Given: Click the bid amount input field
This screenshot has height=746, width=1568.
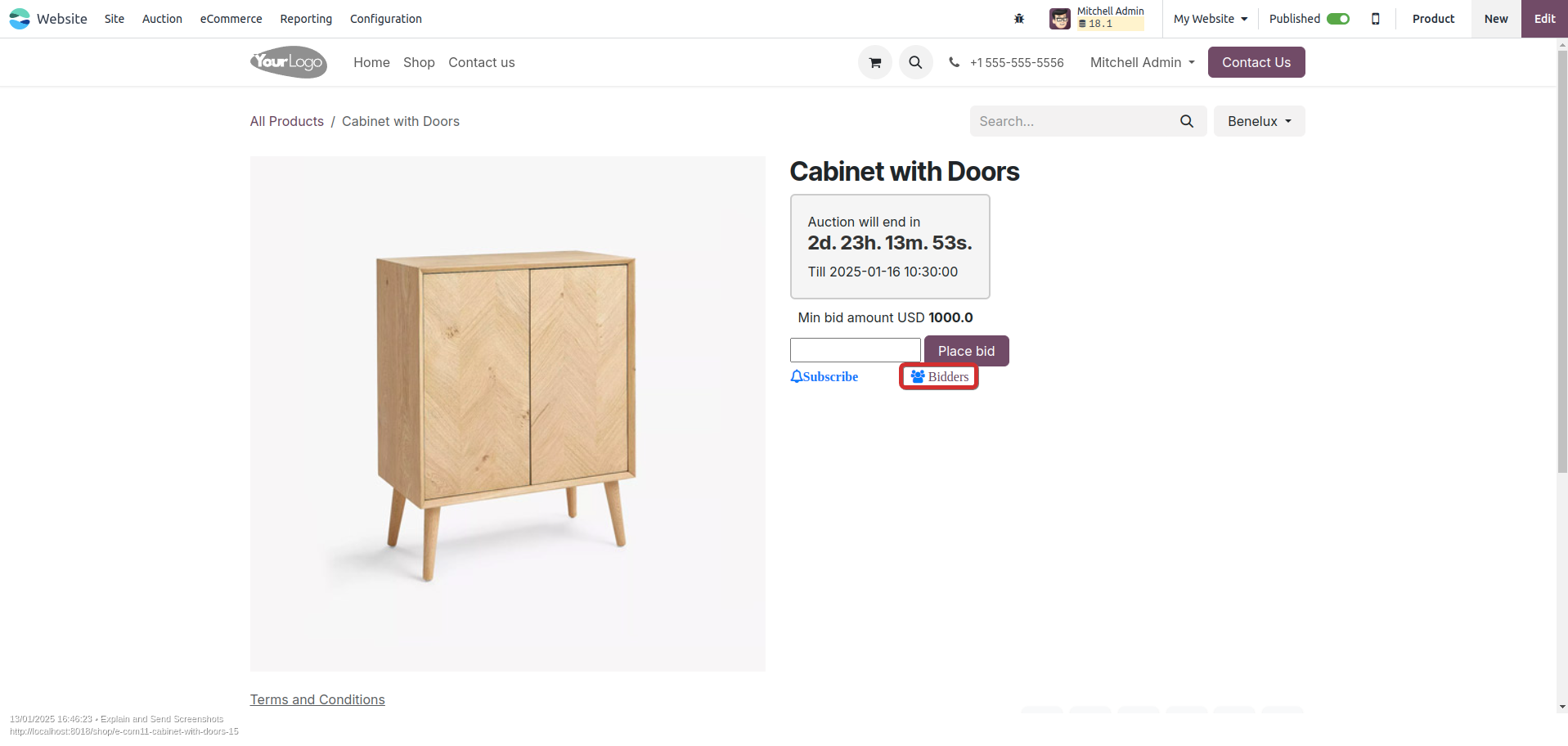Looking at the screenshot, I should pyautogui.click(x=855, y=350).
